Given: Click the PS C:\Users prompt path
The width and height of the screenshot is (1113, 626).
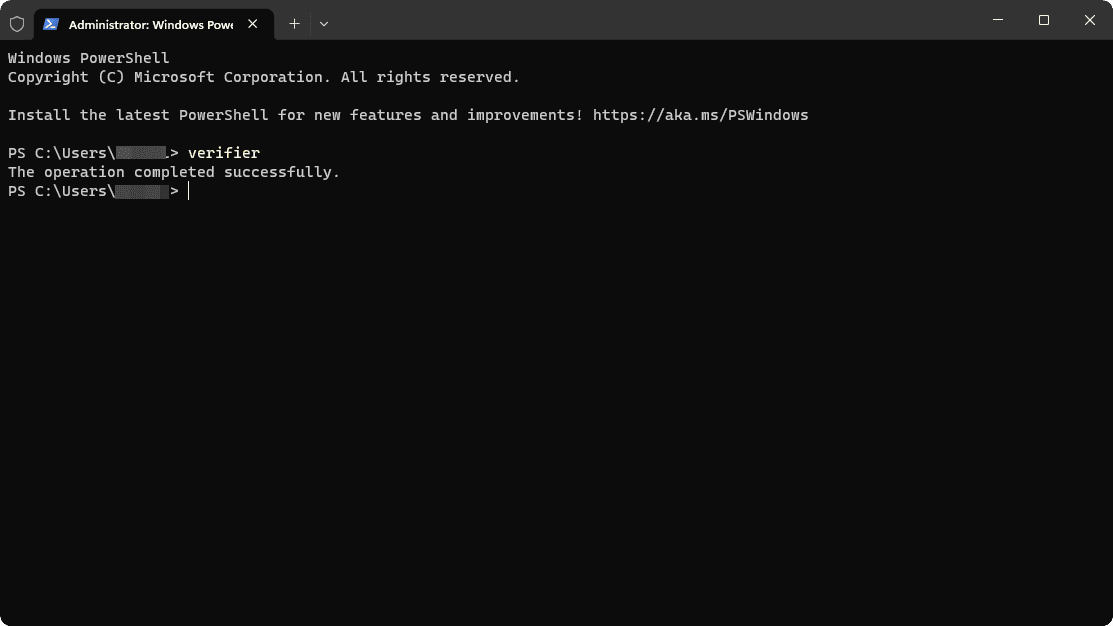Looking at the screenshot, I should click(60, 152).
